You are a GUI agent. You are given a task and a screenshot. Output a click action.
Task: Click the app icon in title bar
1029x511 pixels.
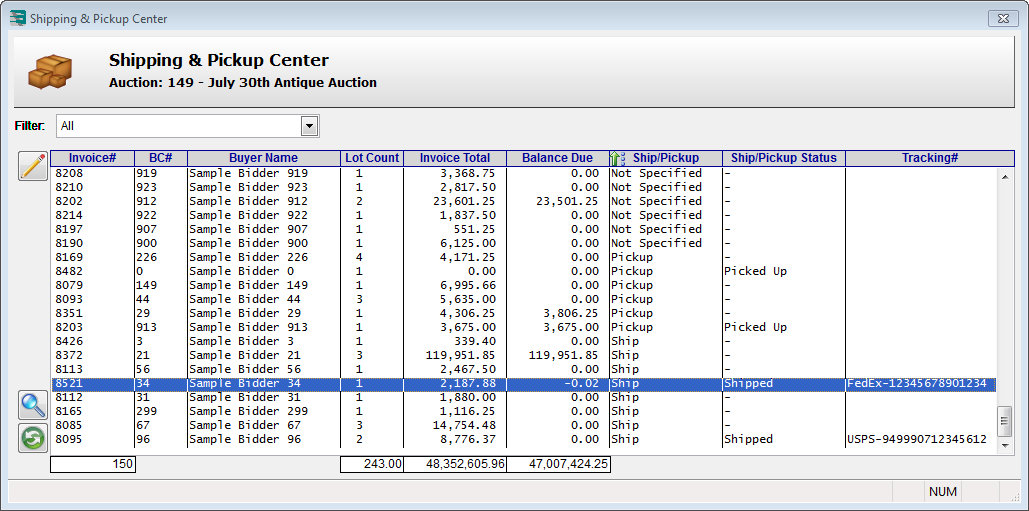coord(17,18)
